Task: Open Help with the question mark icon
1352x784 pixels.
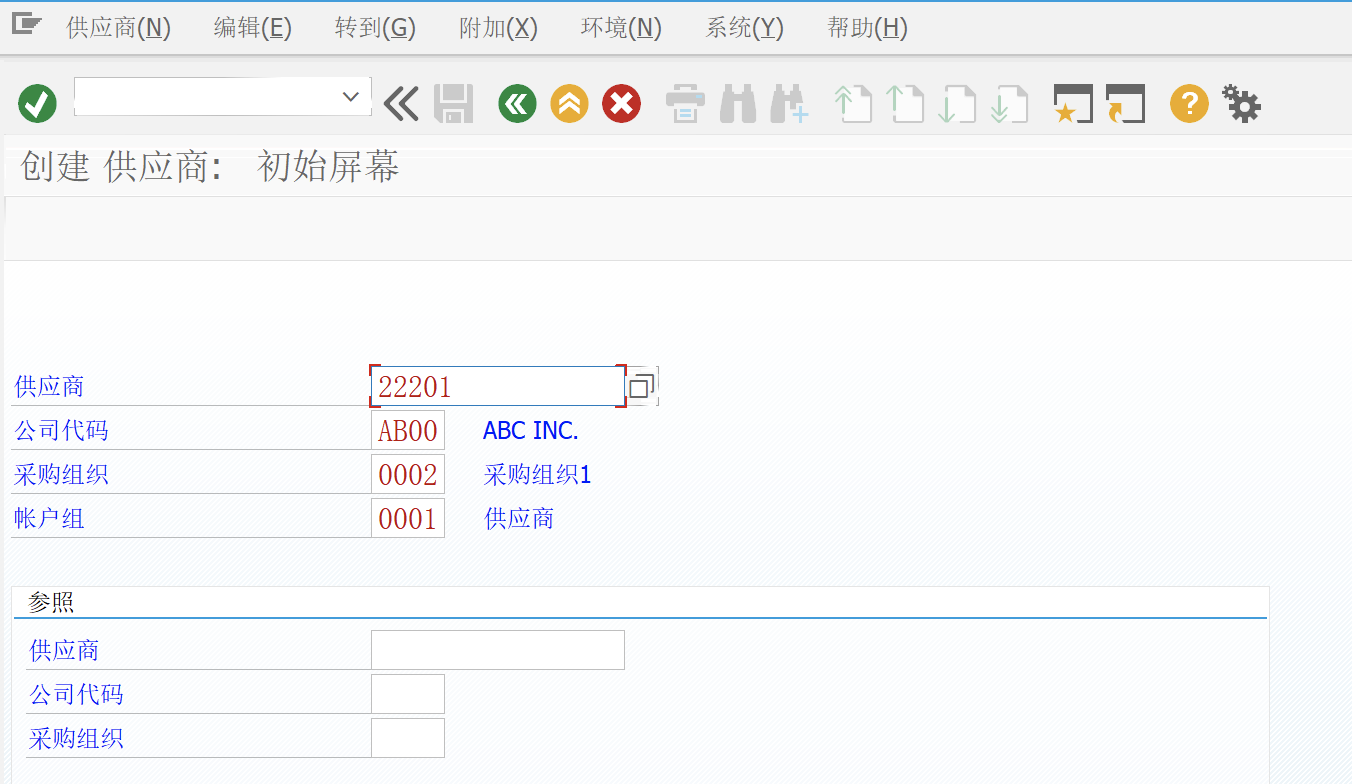Action: click(1189, 103)
